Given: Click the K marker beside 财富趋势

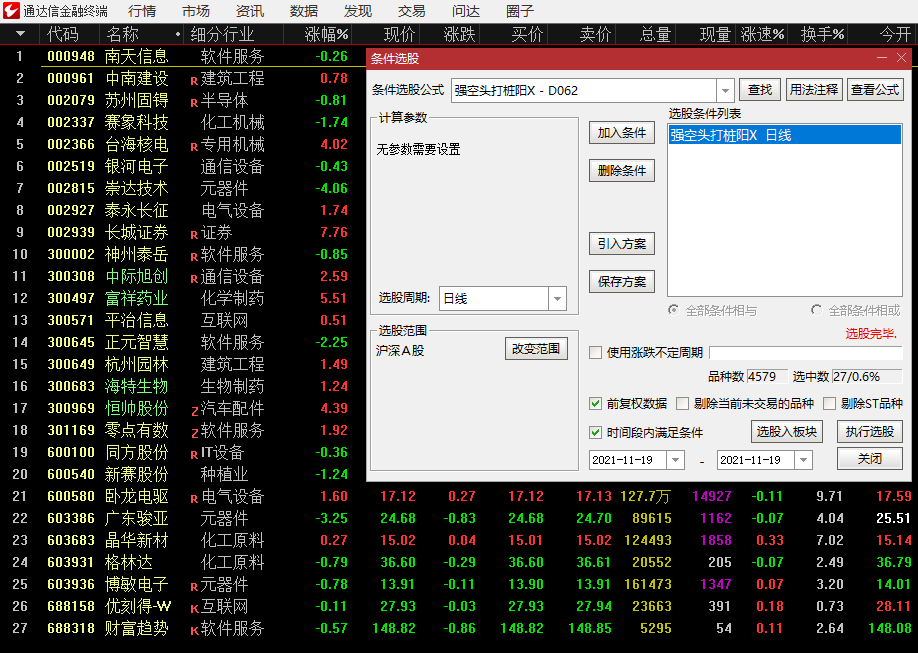Looking at the screenshot, I should point(194,629).
